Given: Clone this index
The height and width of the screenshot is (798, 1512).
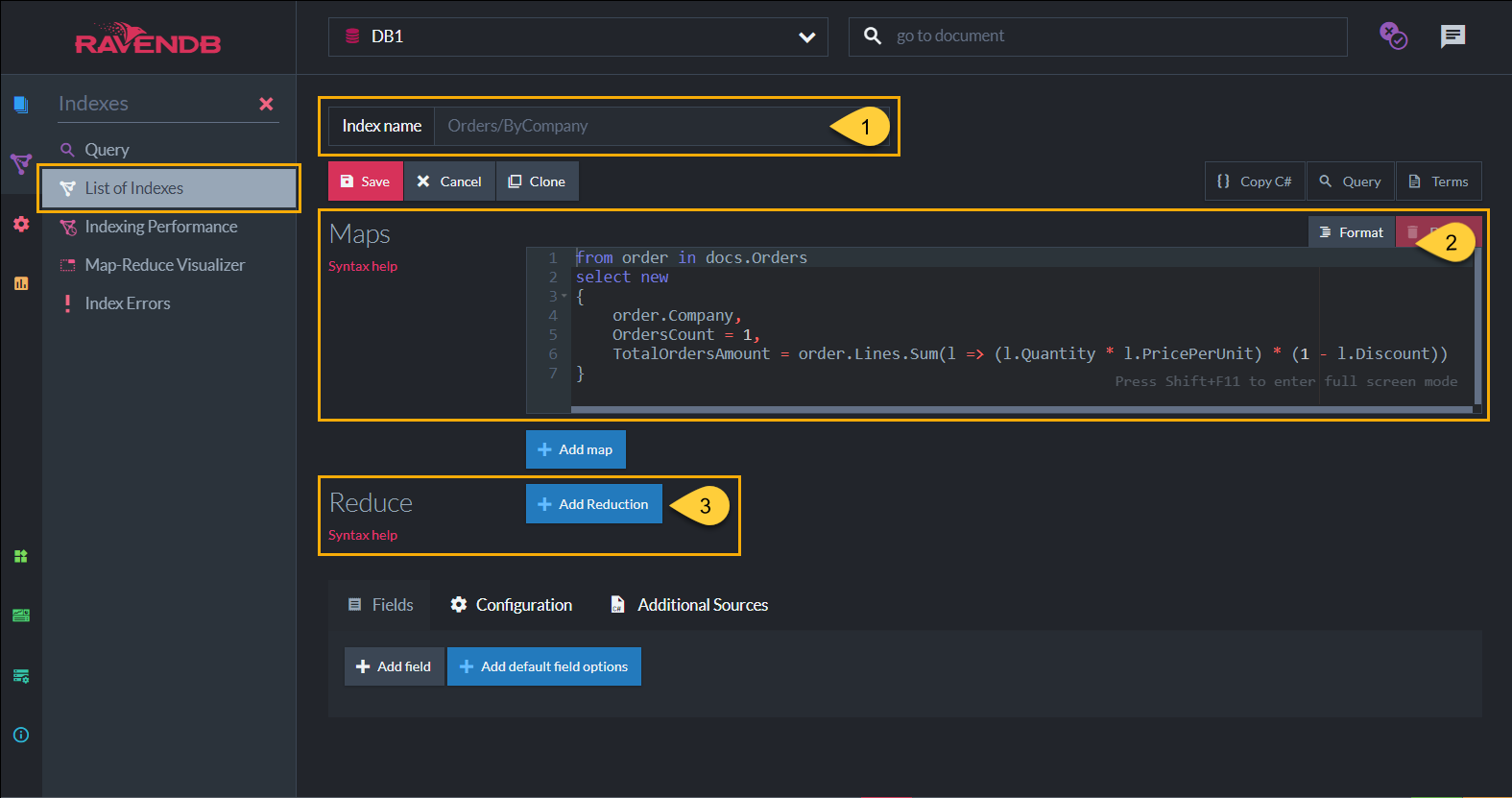Looking at the screenshot, I should (538, 181).
